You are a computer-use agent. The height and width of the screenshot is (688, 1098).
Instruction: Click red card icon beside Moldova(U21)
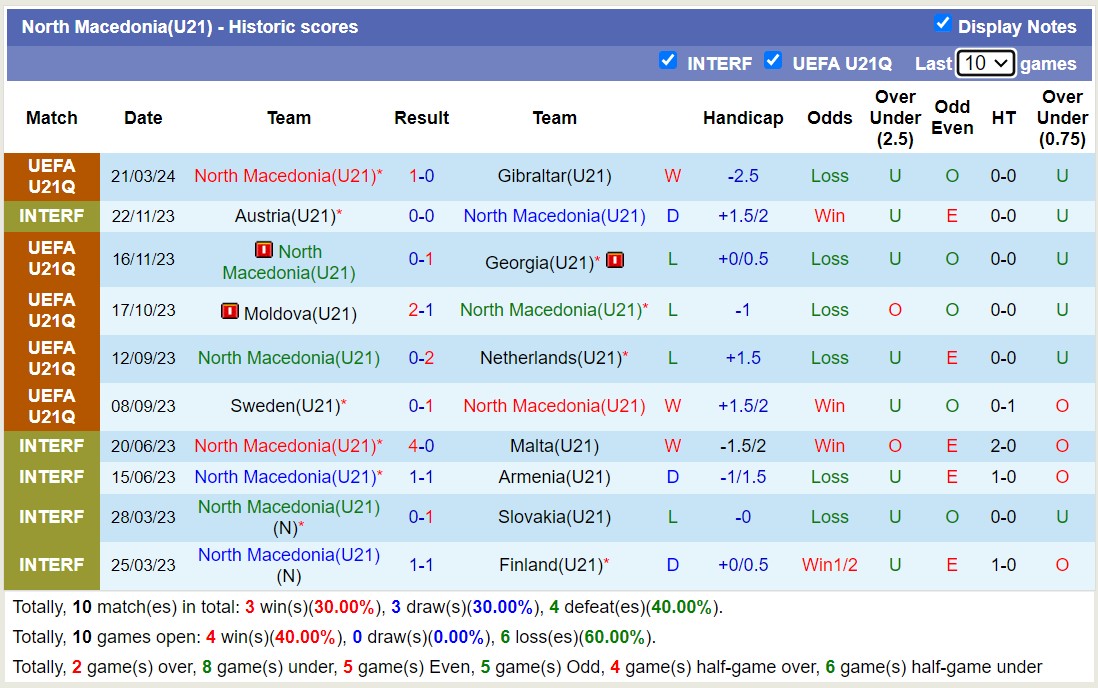[x=230, y=312]
